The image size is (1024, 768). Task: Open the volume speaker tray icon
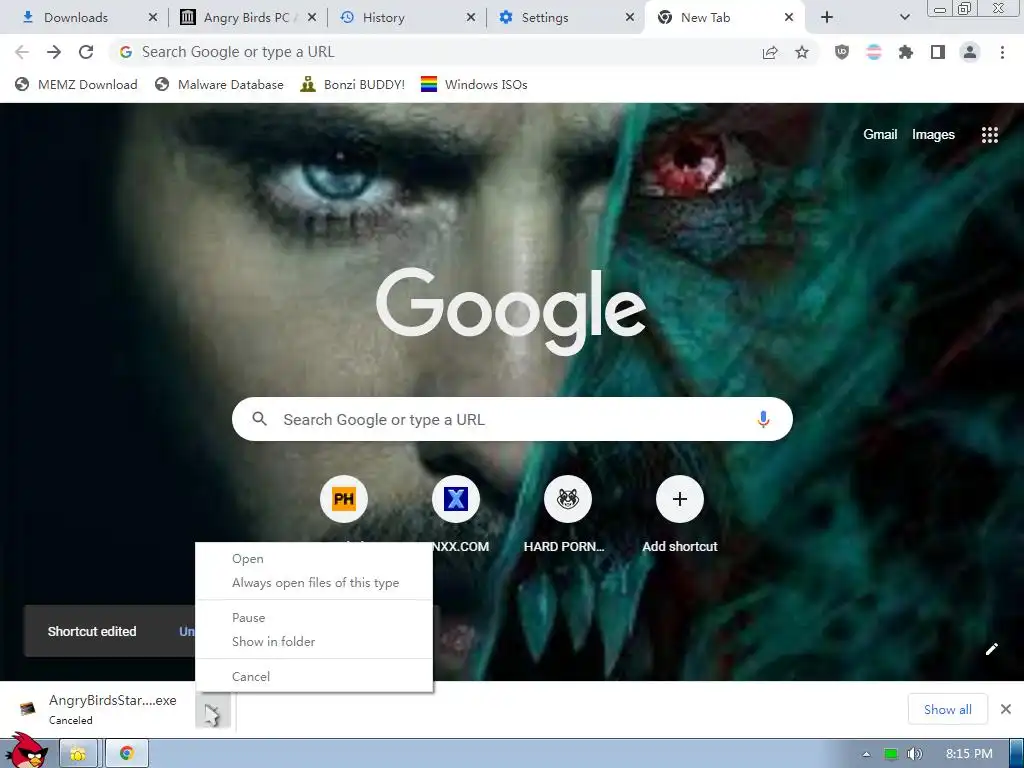click(914, 754)
